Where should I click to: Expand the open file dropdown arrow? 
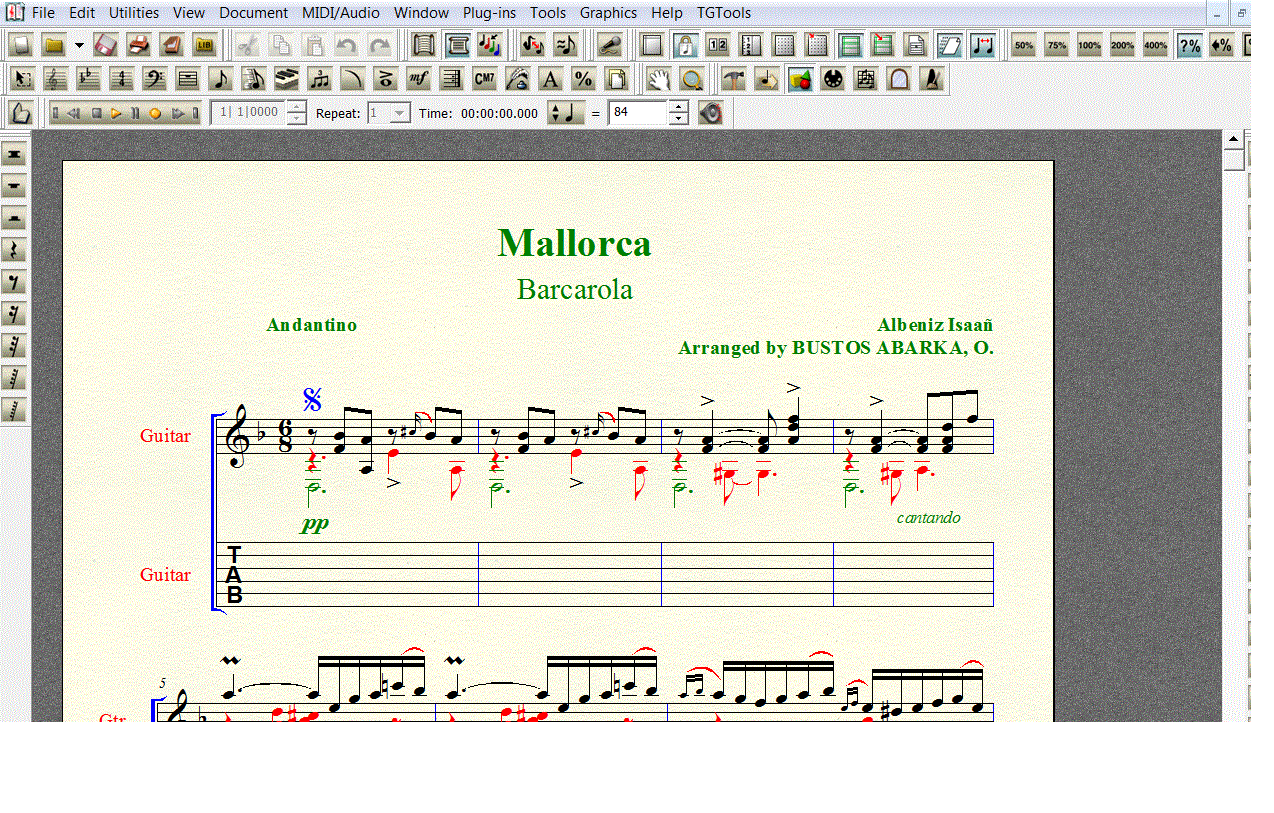click(79, 45)
